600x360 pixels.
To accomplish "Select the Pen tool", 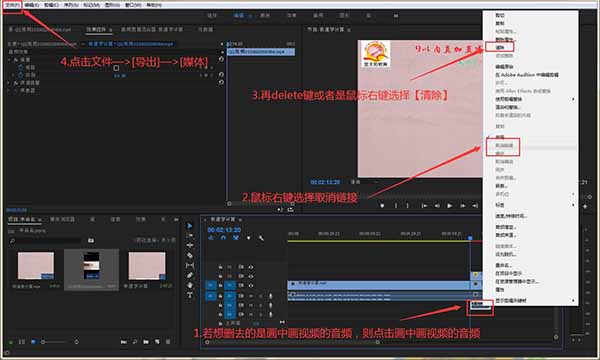I will coord(190,275).
